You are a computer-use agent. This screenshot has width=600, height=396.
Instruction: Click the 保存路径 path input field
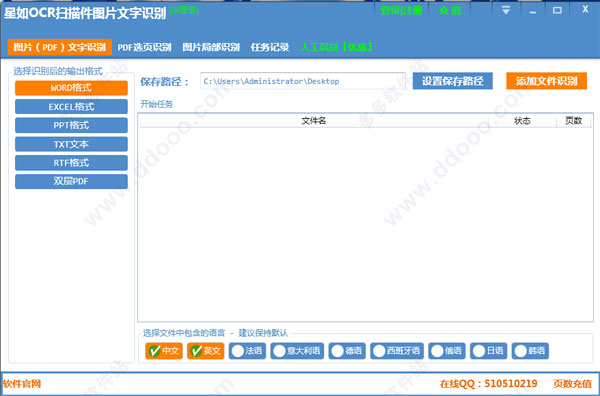click(302, 81)
